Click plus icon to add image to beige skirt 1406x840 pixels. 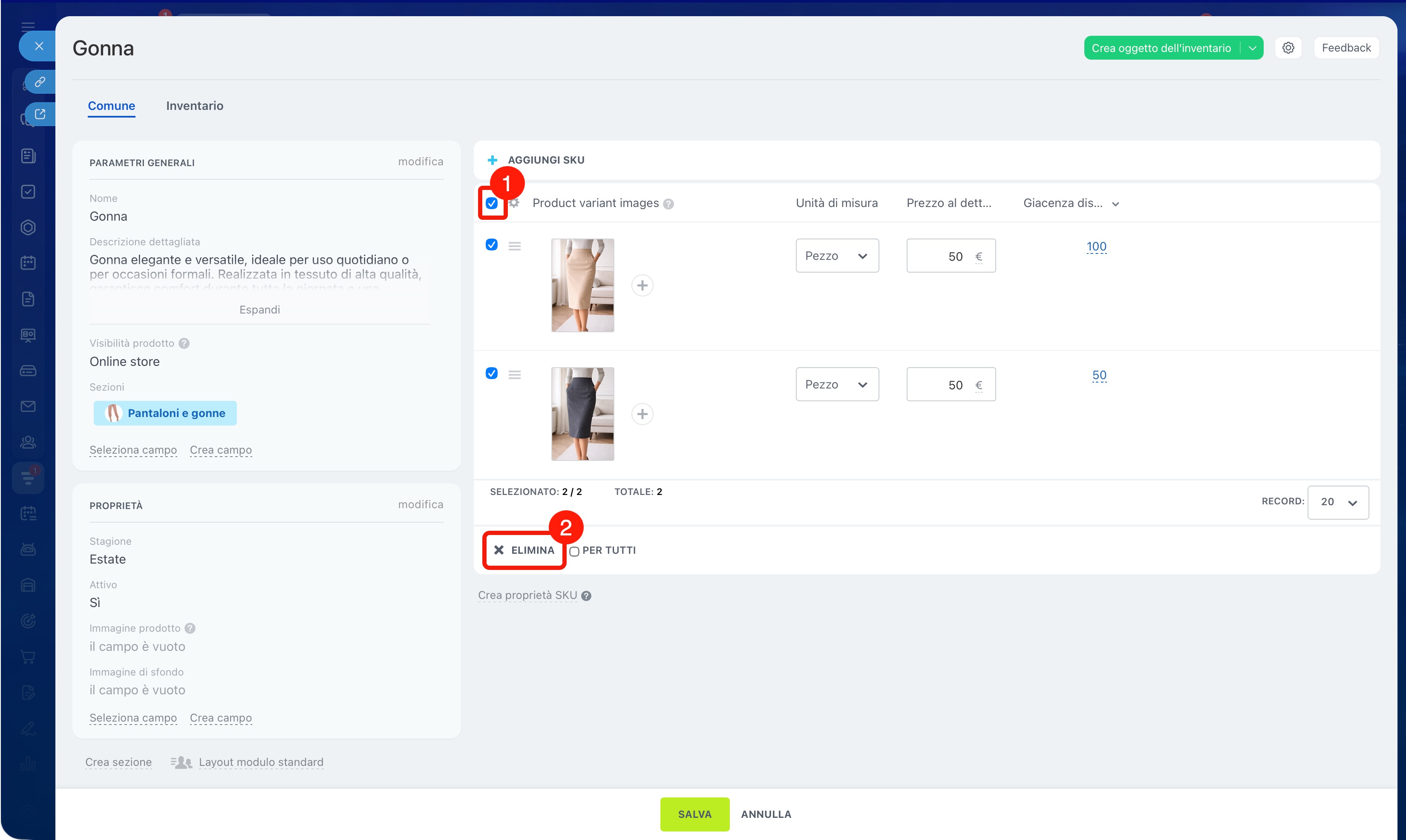(x=642, y=285)
